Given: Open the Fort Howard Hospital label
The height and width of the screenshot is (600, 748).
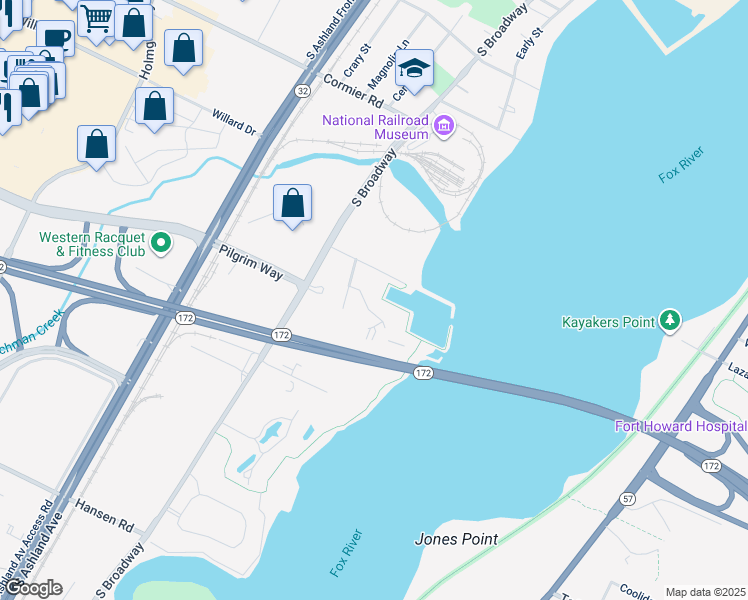Looking at the screenshot, I should pyautogui.click(x=681, y=426).
